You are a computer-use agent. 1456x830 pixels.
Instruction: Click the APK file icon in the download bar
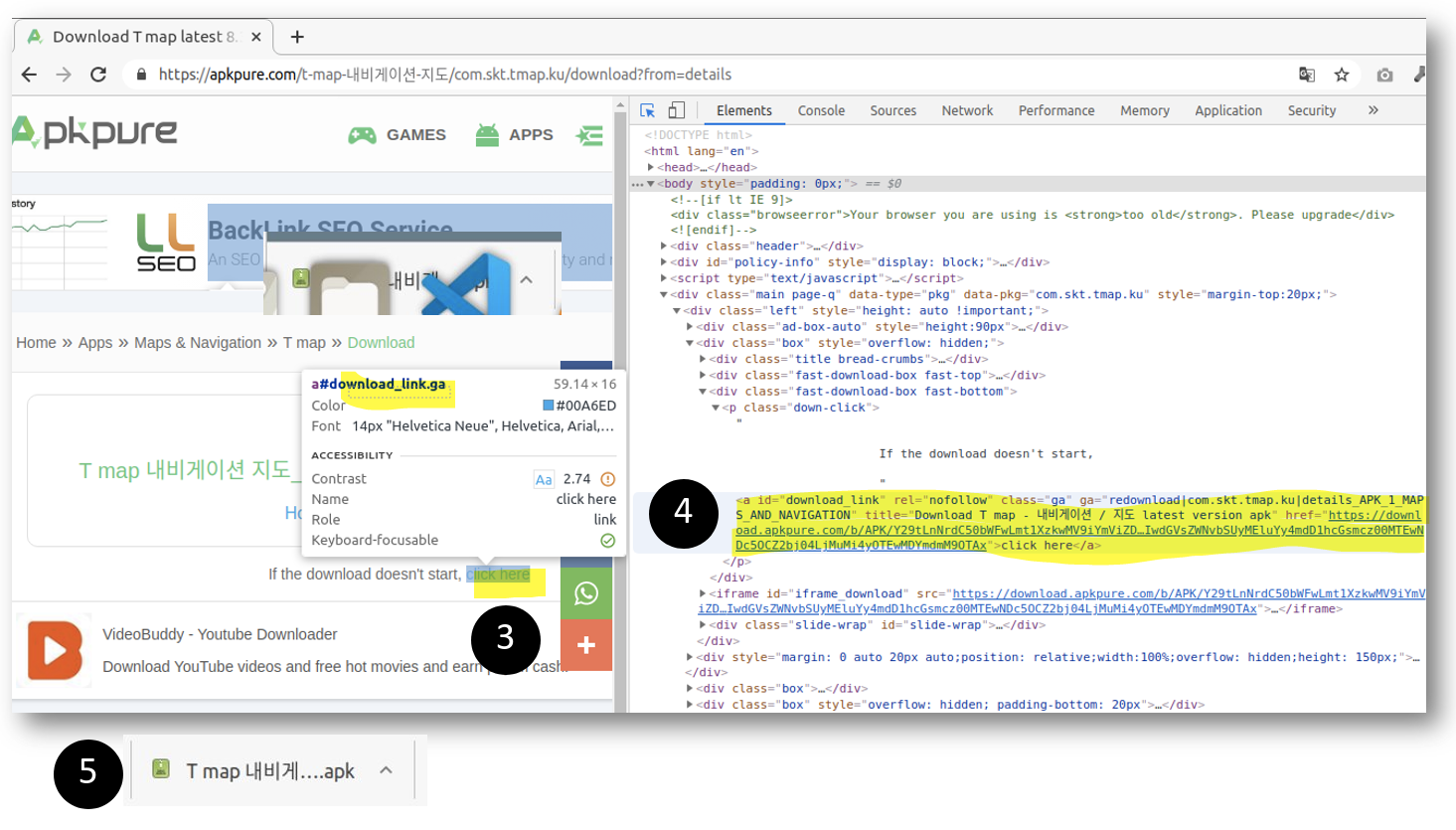click(x=160, y=768)
